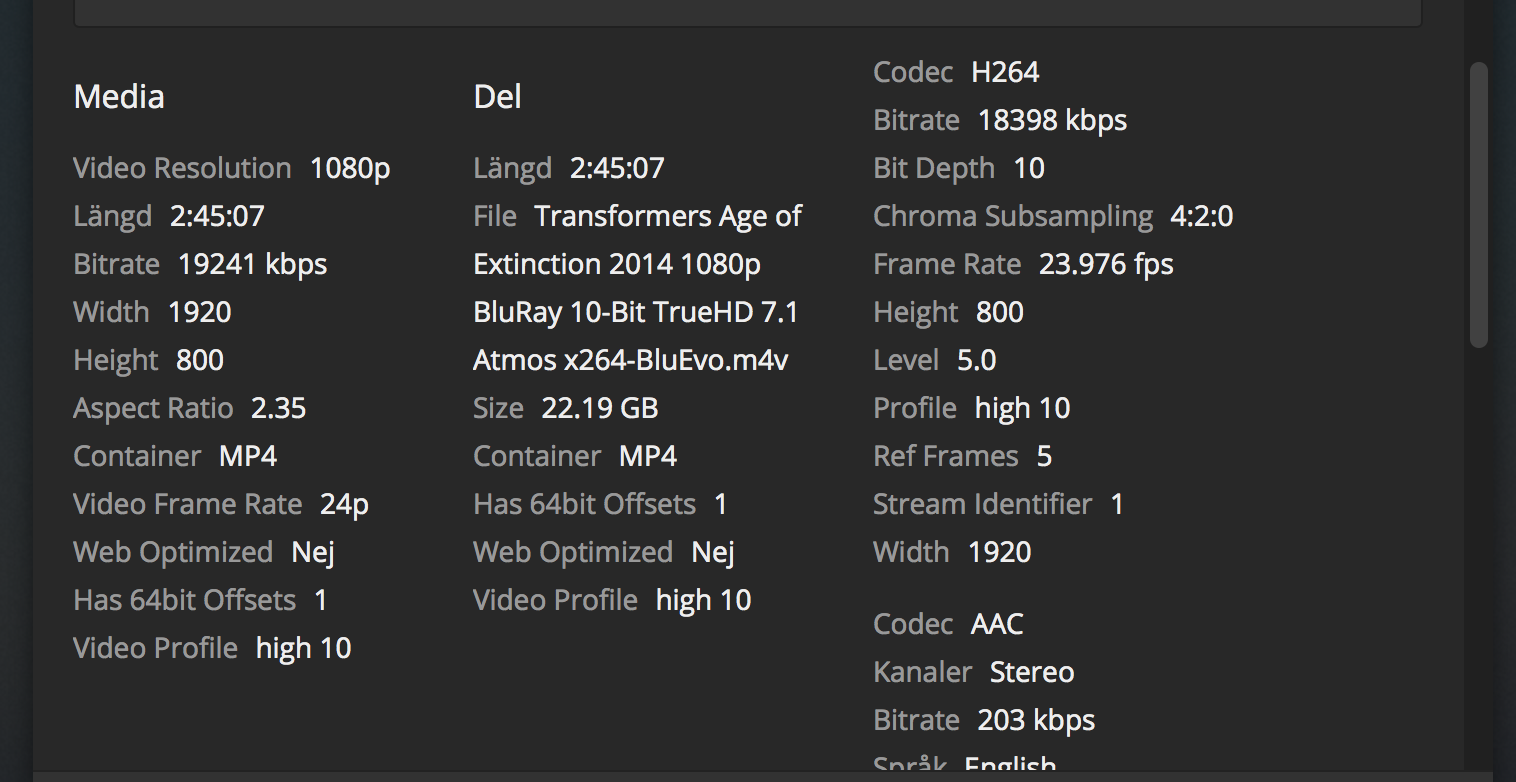Click the Del section heading

[497, 97]
